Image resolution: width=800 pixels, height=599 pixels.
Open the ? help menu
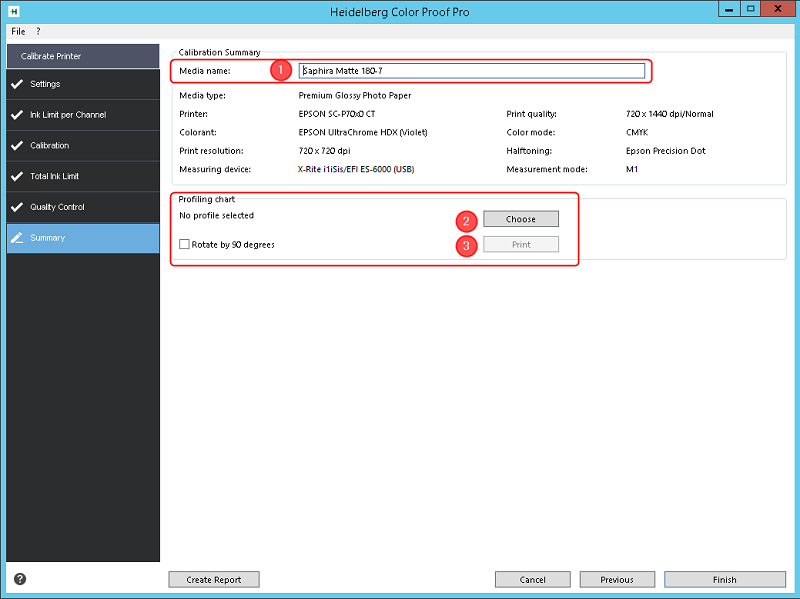pyautogui.click(x=38, y=31)
